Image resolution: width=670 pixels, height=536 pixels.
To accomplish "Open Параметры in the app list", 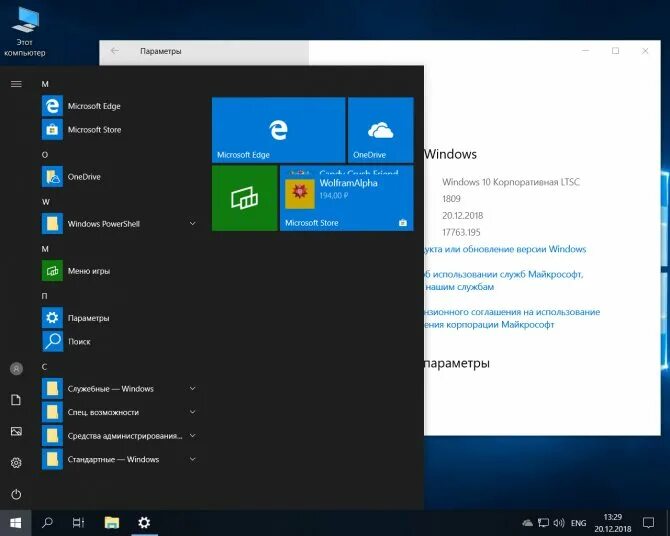I will point(120,318).
